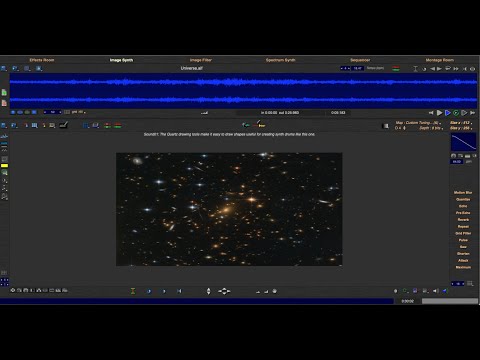Click the waveform icon atop left tool column
The height and width of the screenshot is (360, 480).
[4, 136]
